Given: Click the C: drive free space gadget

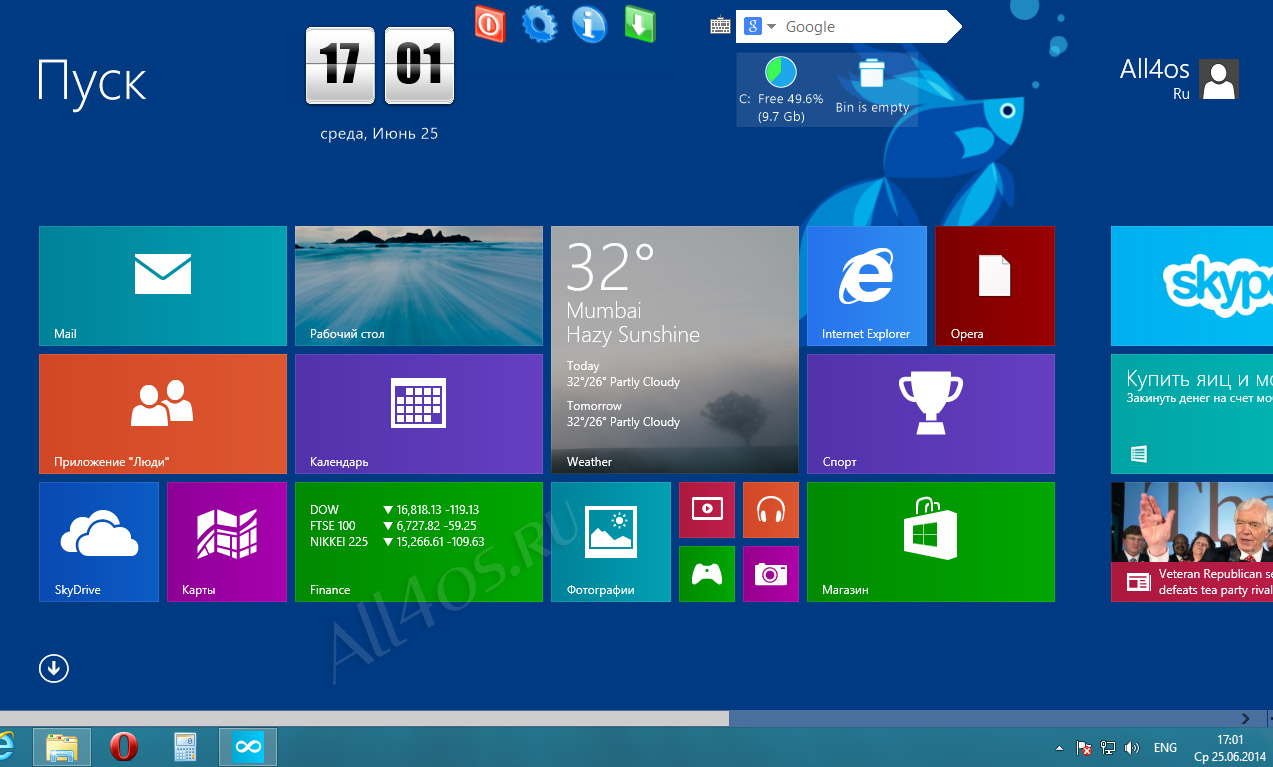Looking at the screenshot, I should point(781,89).
